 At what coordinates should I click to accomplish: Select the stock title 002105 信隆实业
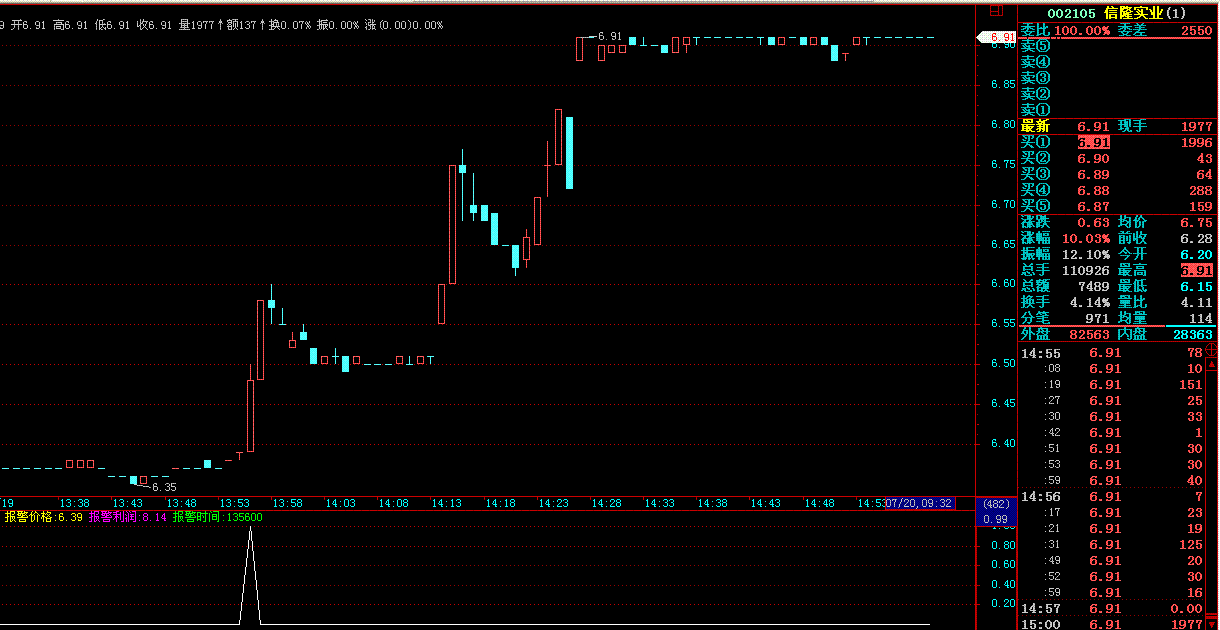pyautogui.click(x=1117, y=13)
